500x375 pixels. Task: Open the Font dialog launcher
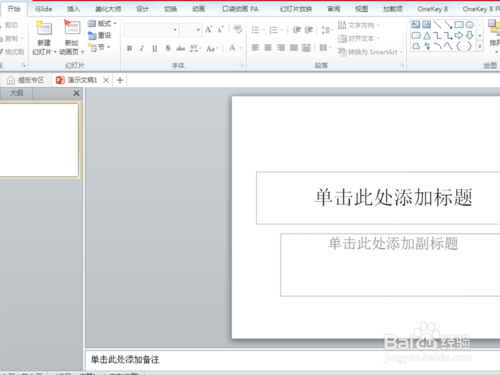(x=241, y=65)
